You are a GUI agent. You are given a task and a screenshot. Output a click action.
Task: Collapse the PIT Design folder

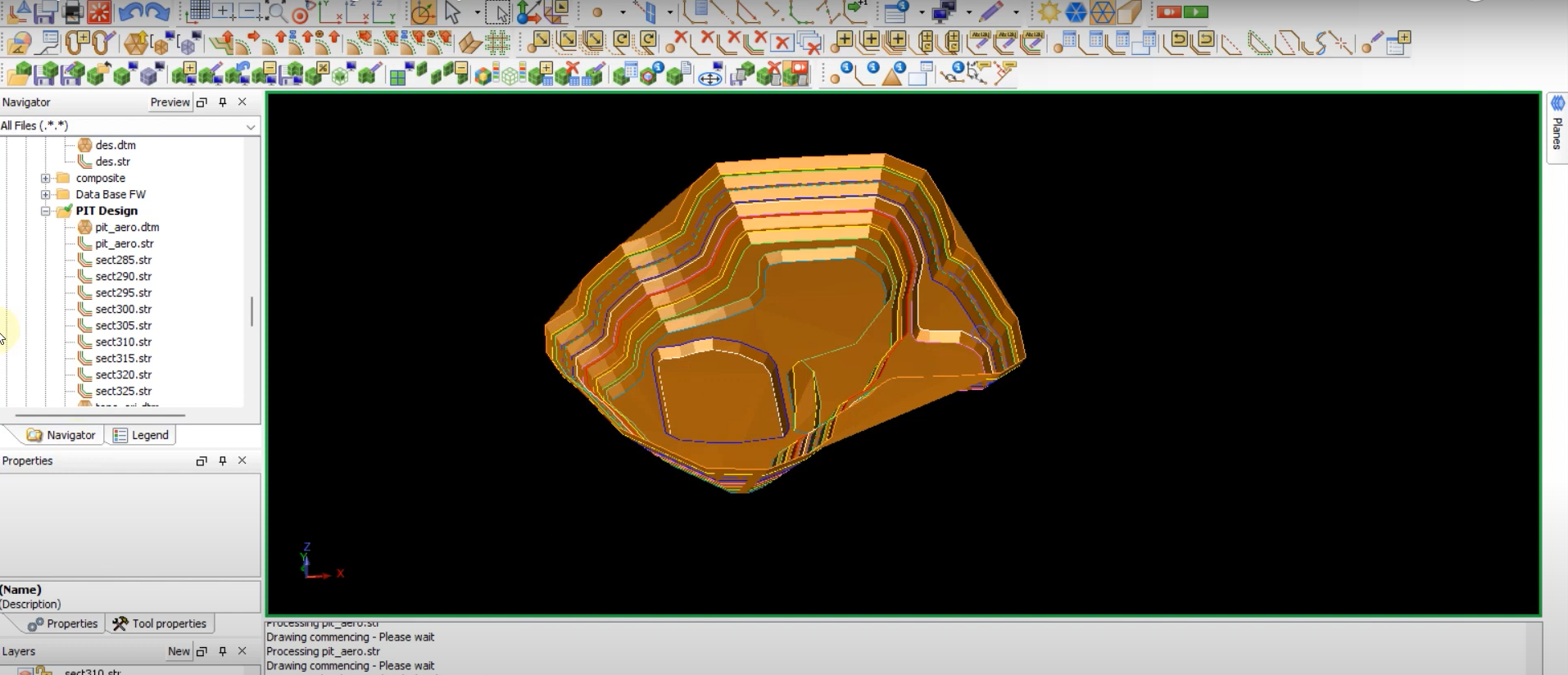pyautogui.click(x=46, y=211)
